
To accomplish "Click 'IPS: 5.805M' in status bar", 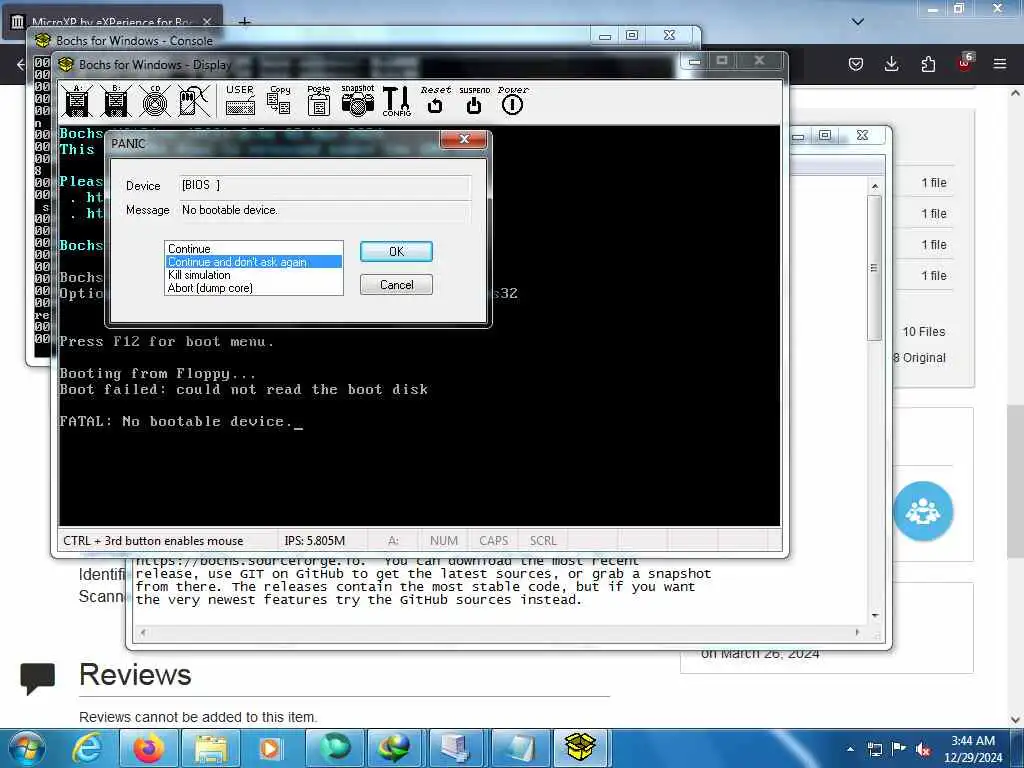I will [315, 541].
